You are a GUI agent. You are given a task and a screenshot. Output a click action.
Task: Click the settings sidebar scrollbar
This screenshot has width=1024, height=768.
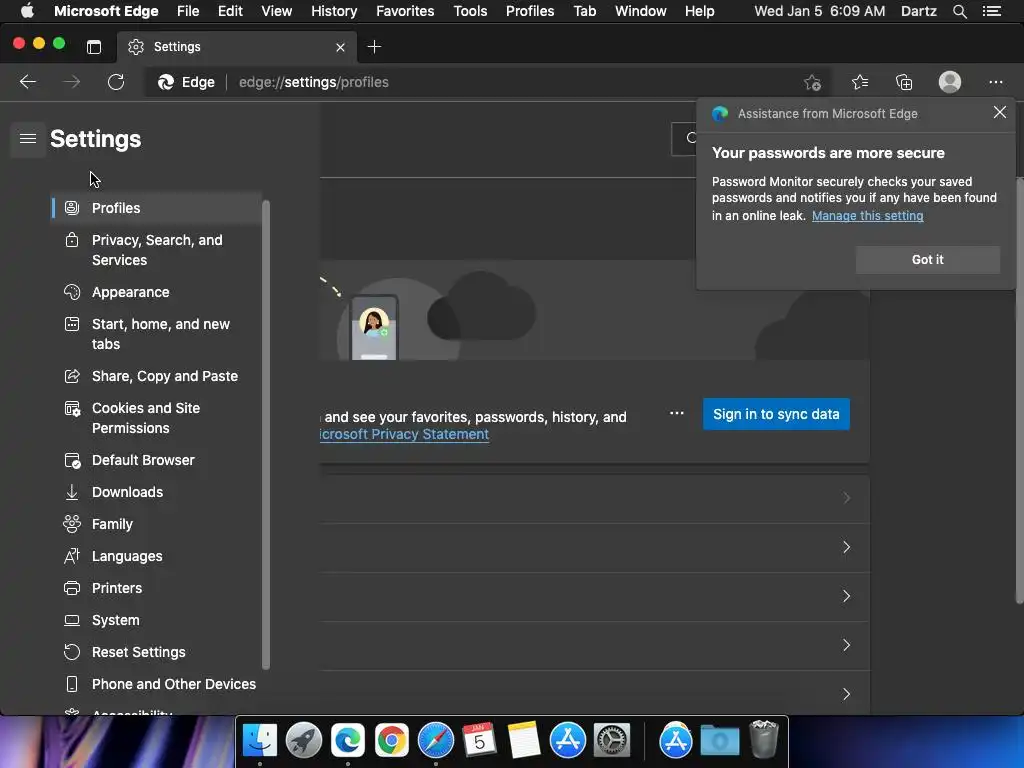[x=266, y=434]
